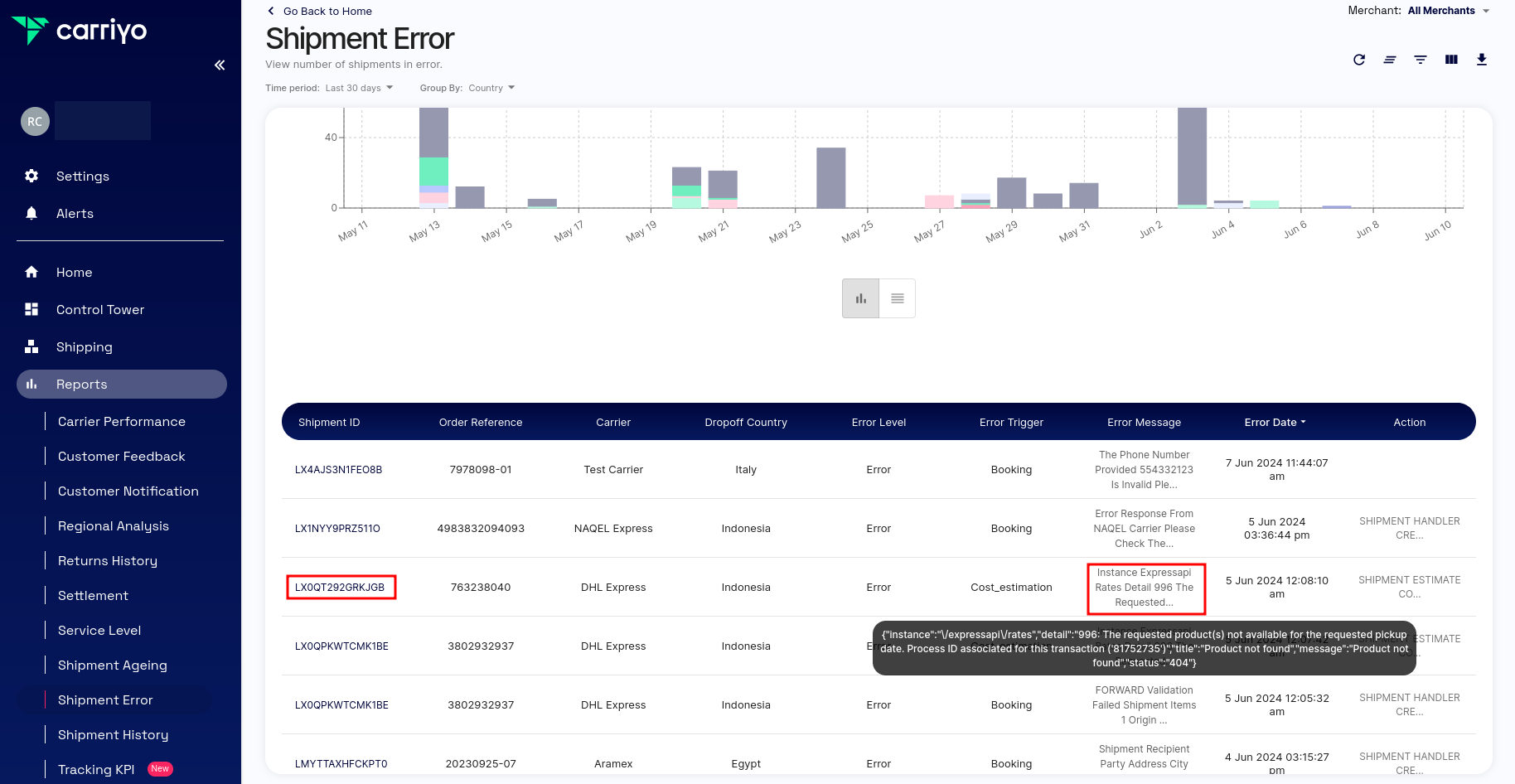Viewport: 1515px width, 784px height.
Task: Click Shipment ID column header
Action: [329, 422]
